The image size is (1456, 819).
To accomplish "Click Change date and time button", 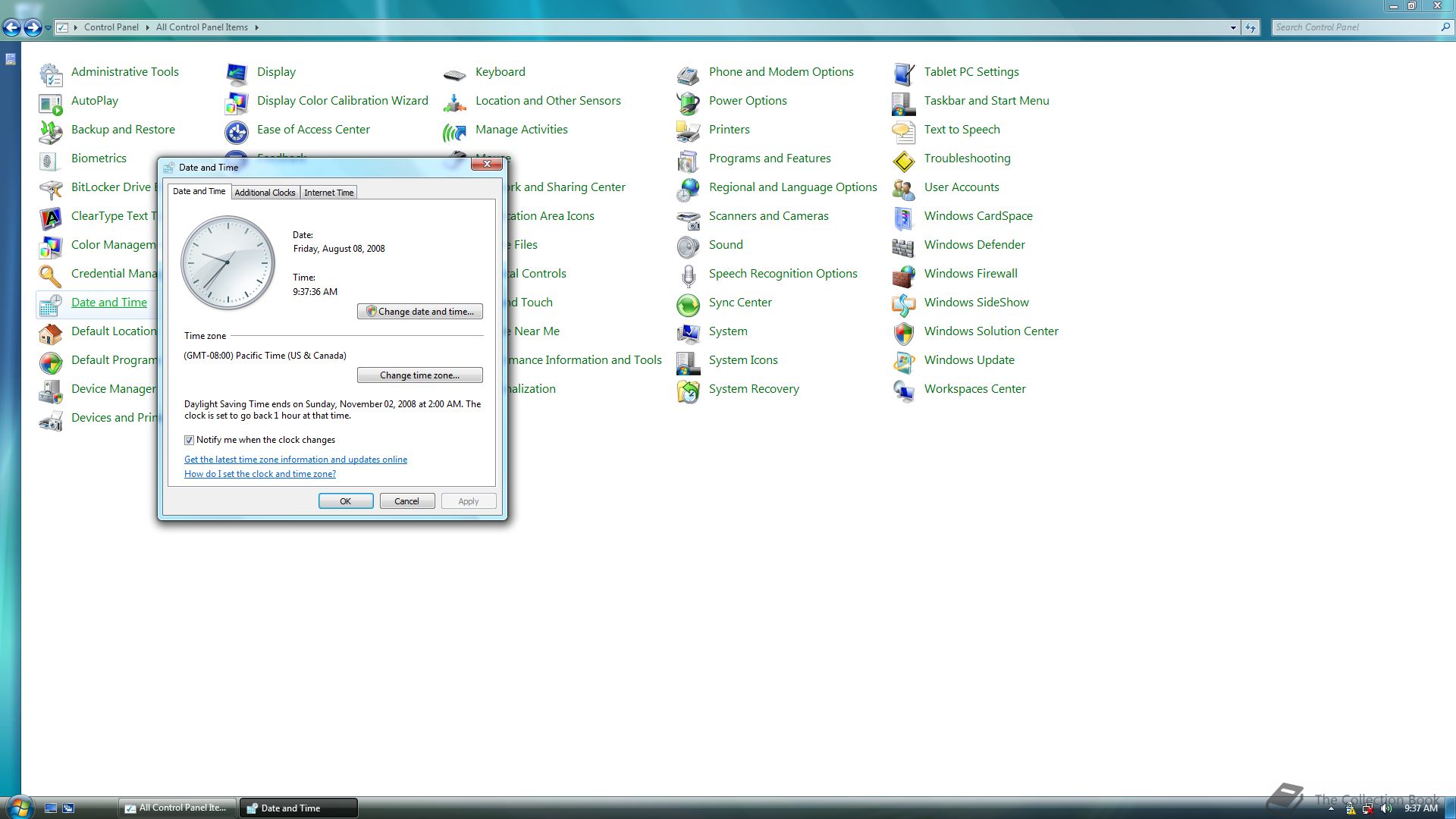I will pos(419,312).
